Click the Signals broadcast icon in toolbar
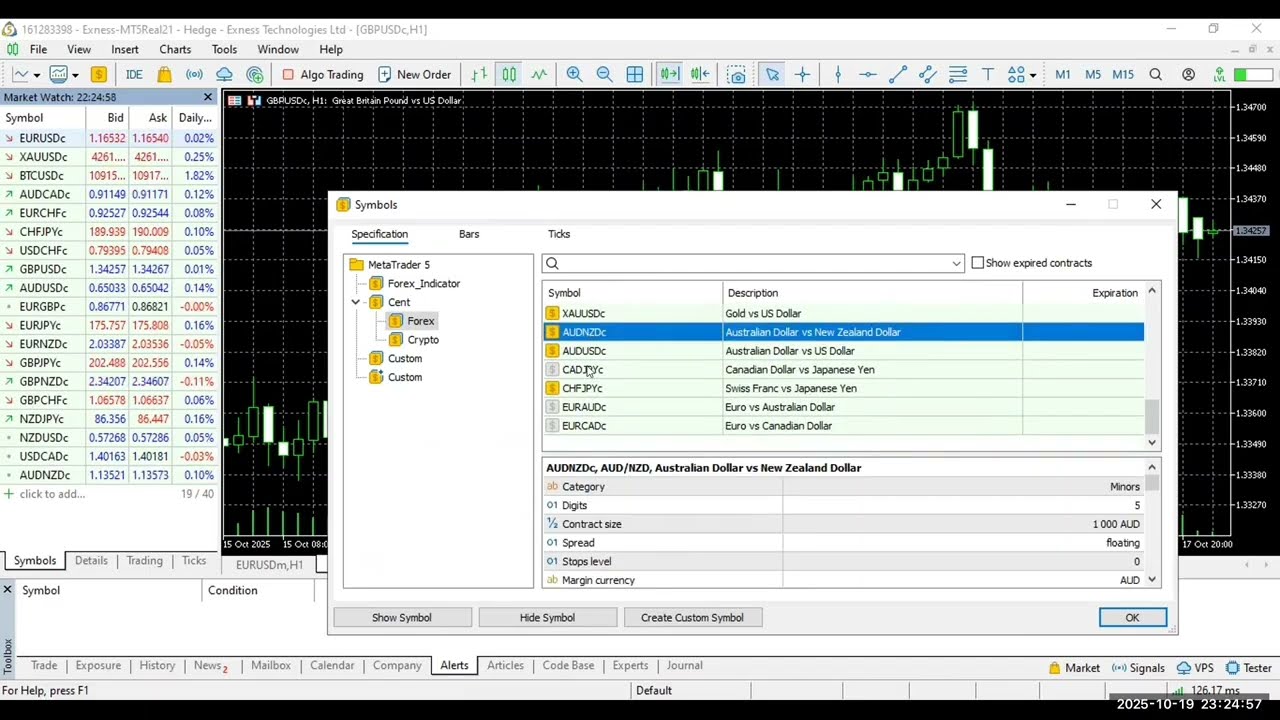The image size is (1280, 720). (195, 75)
